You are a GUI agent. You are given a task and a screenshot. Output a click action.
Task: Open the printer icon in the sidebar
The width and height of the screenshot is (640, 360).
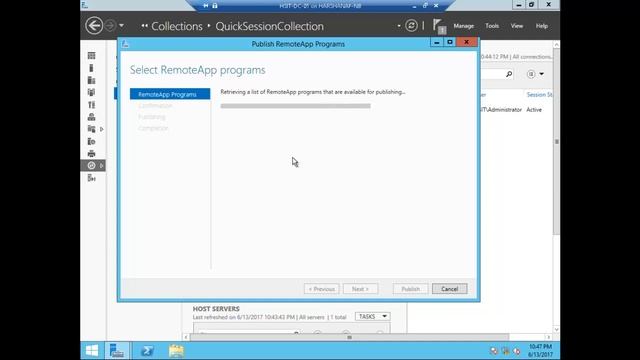(91, 153)
